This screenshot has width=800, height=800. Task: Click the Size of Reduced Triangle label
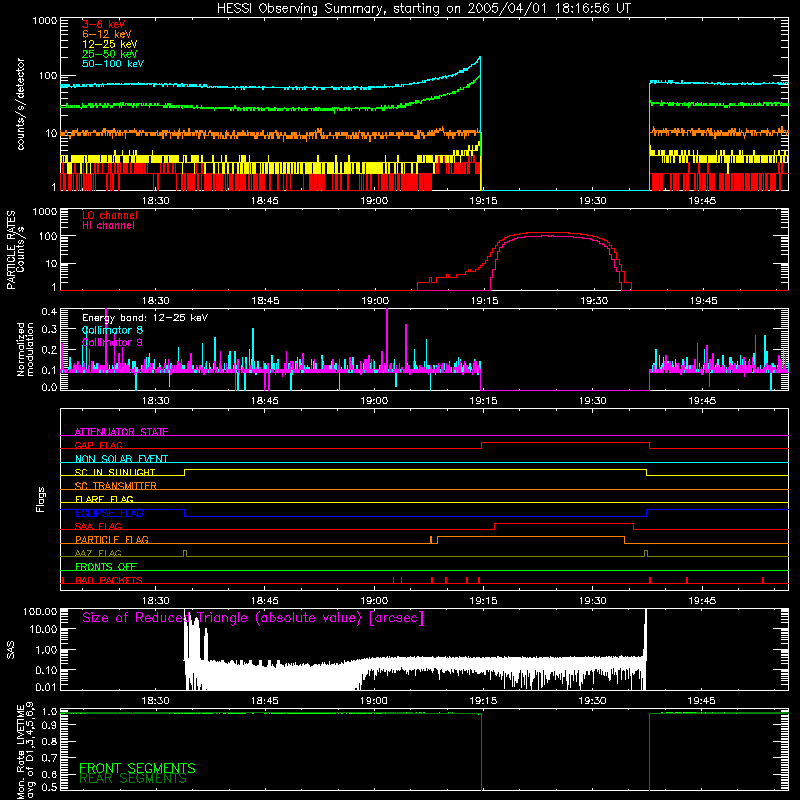(x=253, y=618)
